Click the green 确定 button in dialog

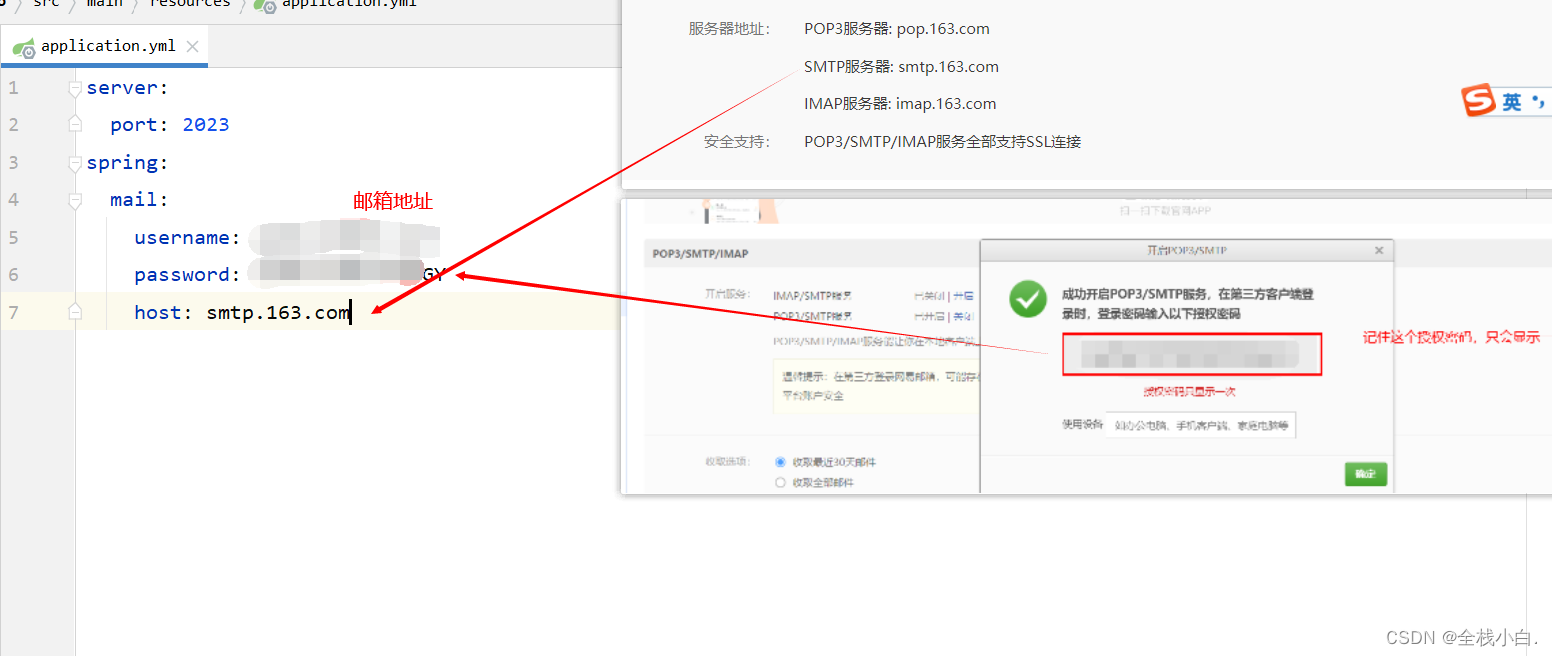(x=1366, y=474)
